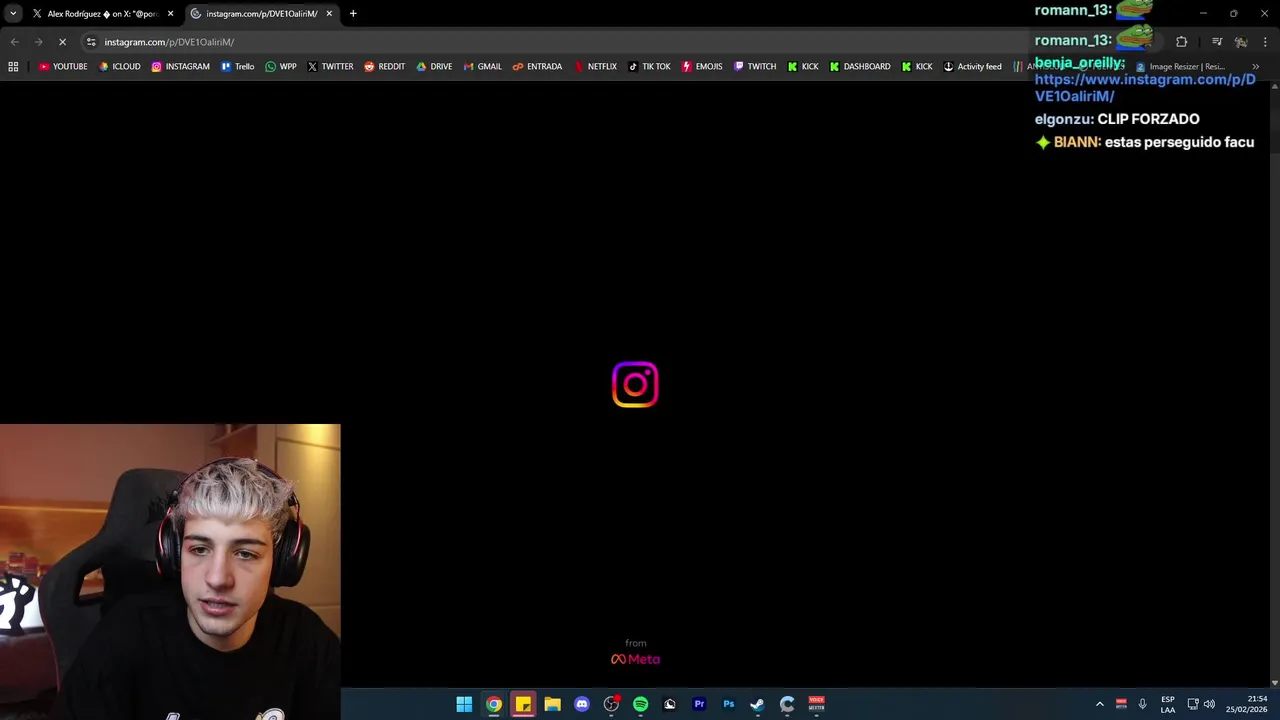Expand the tab search dropdown
Image resolution: width=1280 pixels, height=720 pixels.
[13, 14]
